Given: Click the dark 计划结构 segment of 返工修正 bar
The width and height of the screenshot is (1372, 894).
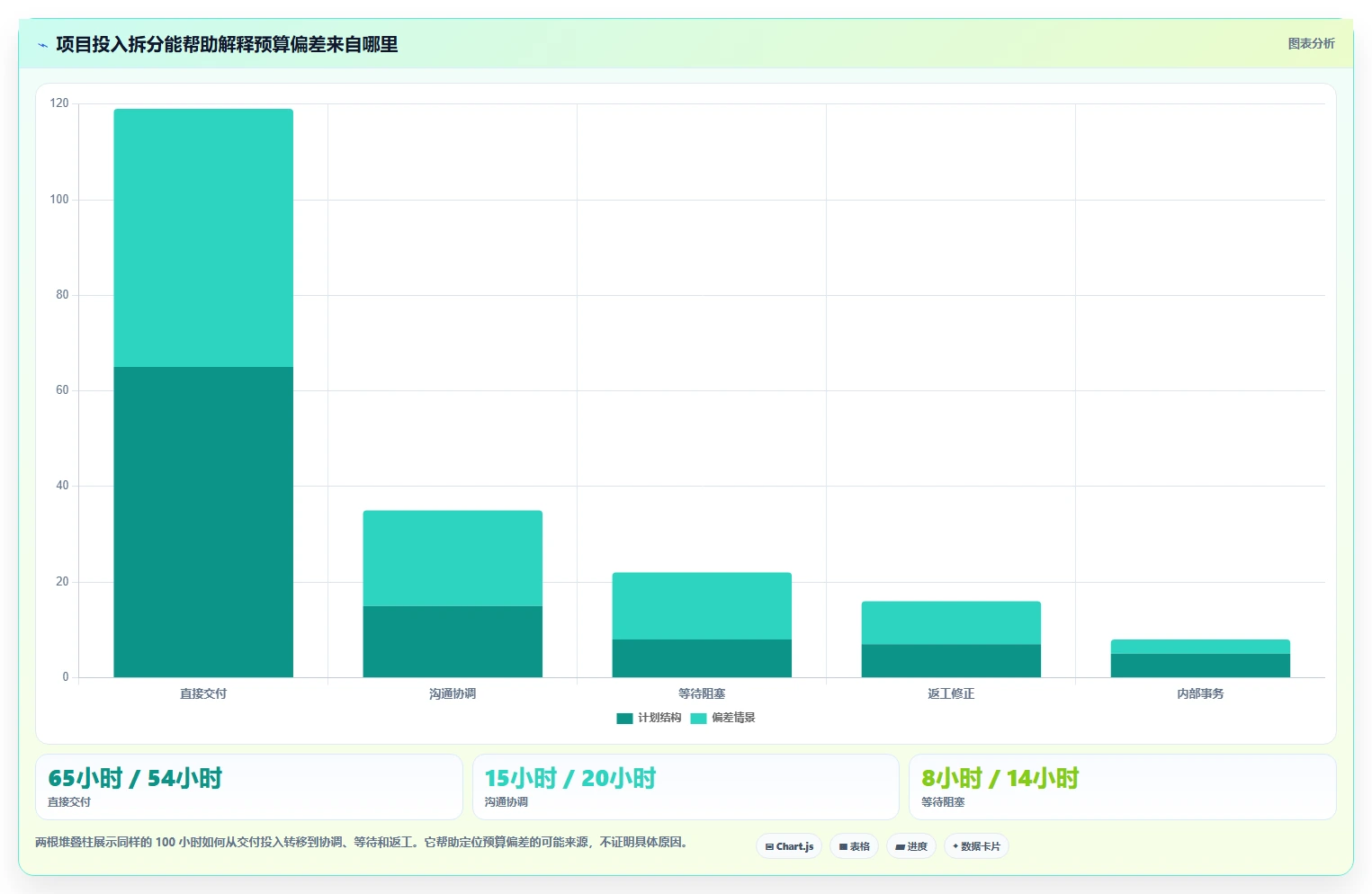Looking at the screenshot, I should [x=951, y=661].
